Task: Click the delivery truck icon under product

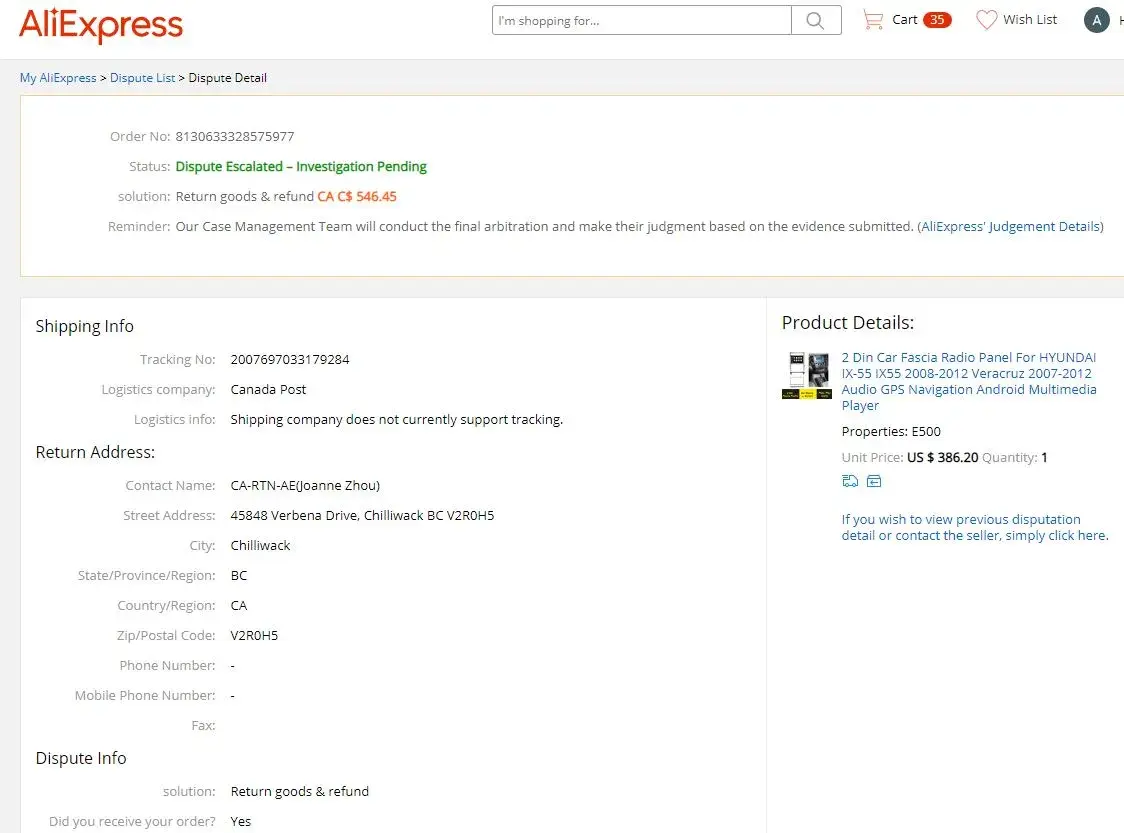Action: pyautogui.click(x=850, y=481)
